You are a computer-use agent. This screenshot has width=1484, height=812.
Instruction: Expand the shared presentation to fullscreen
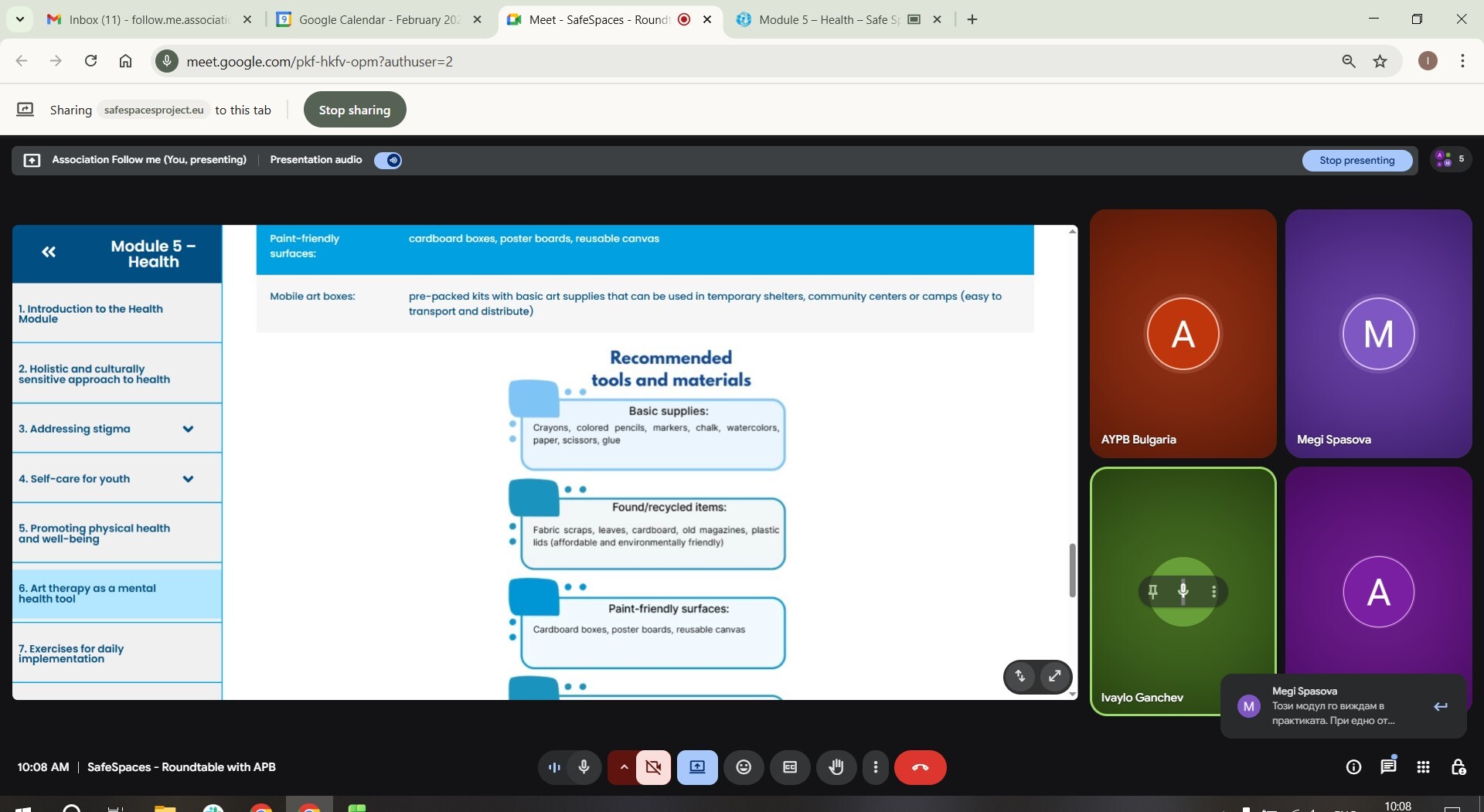click(x=1054, y=677)
